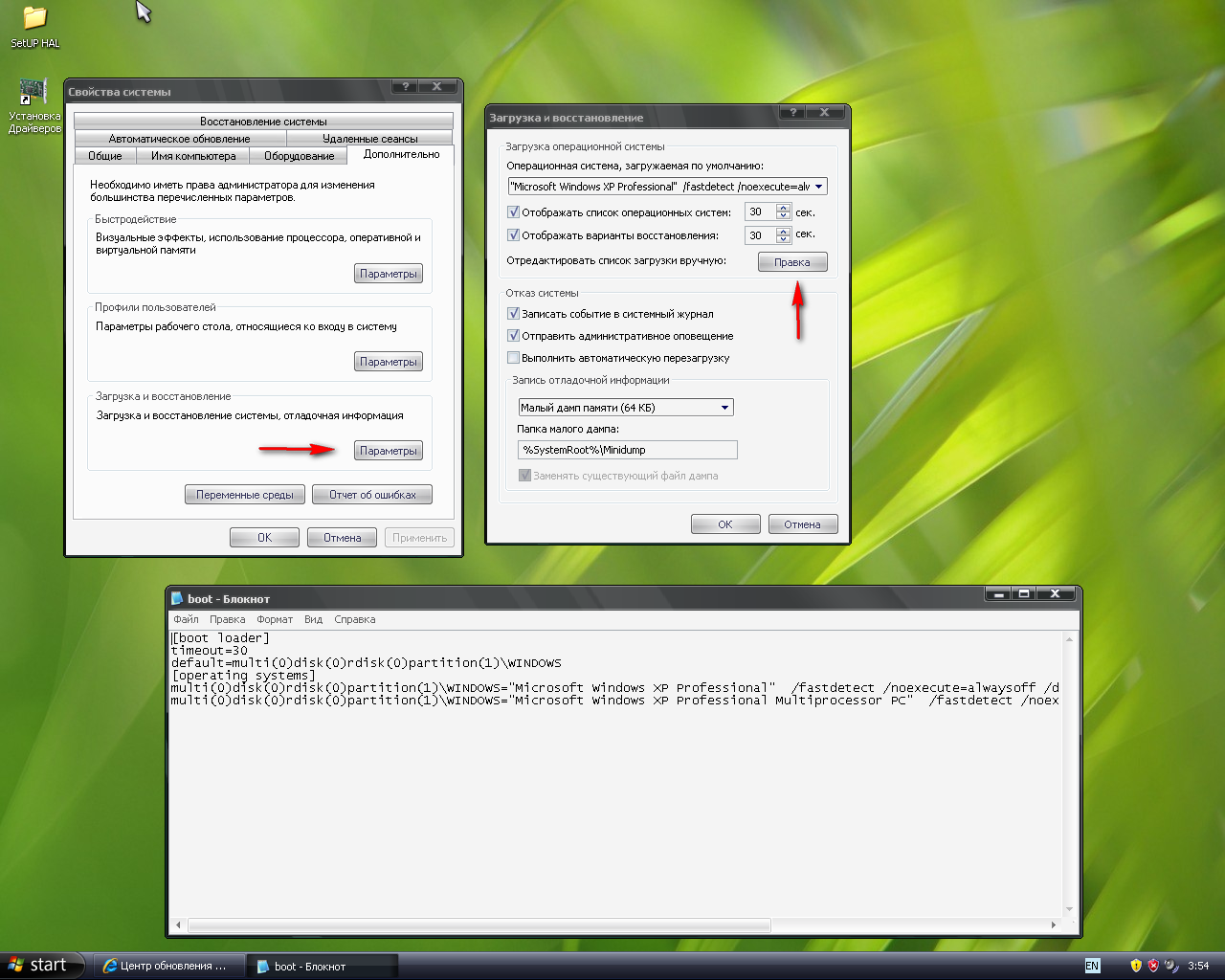
Task: Open the Удаленные сеансы tab
Action: 370,139
